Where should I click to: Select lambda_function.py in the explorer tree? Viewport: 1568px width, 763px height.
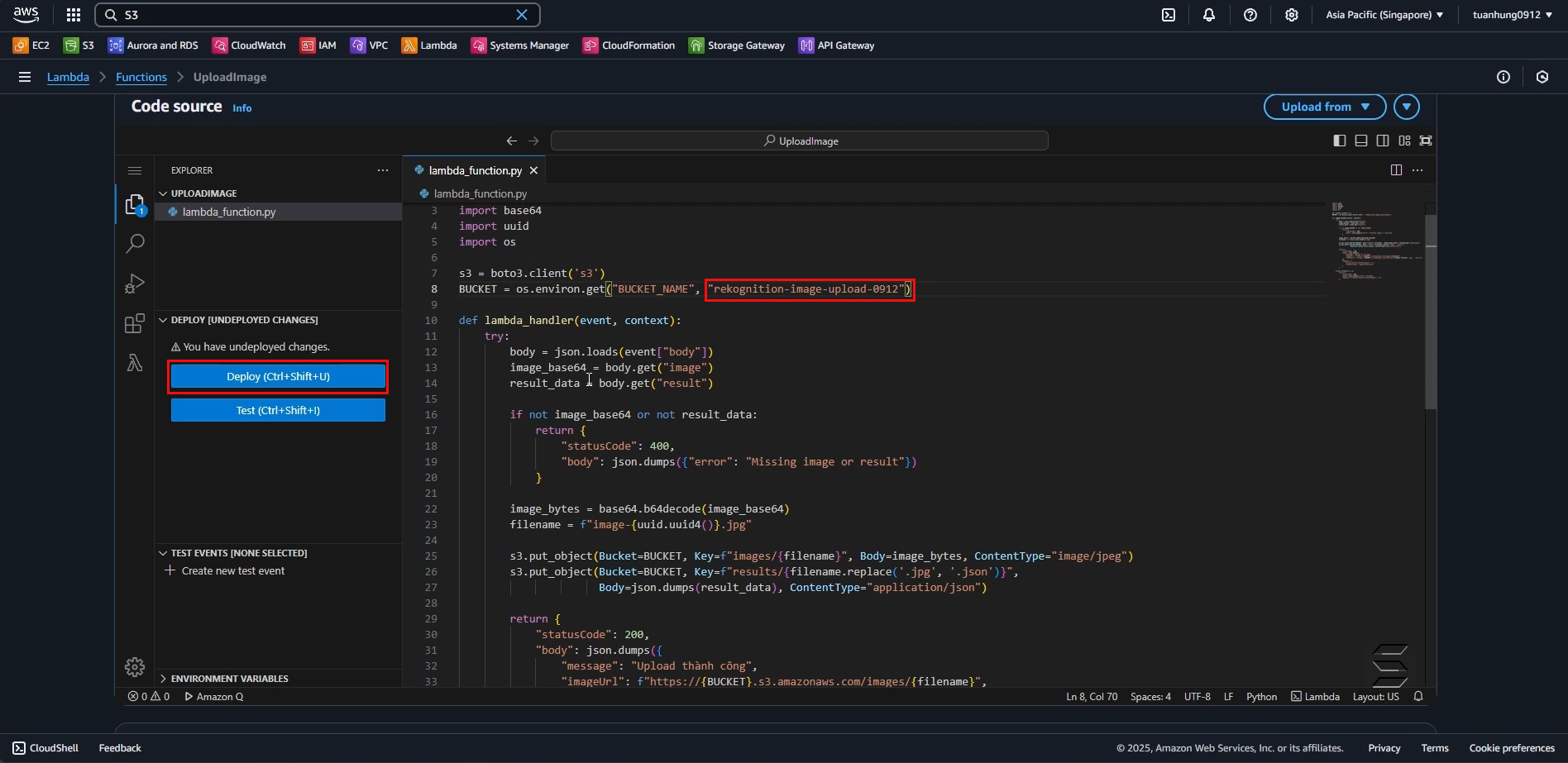pos(278,212)
